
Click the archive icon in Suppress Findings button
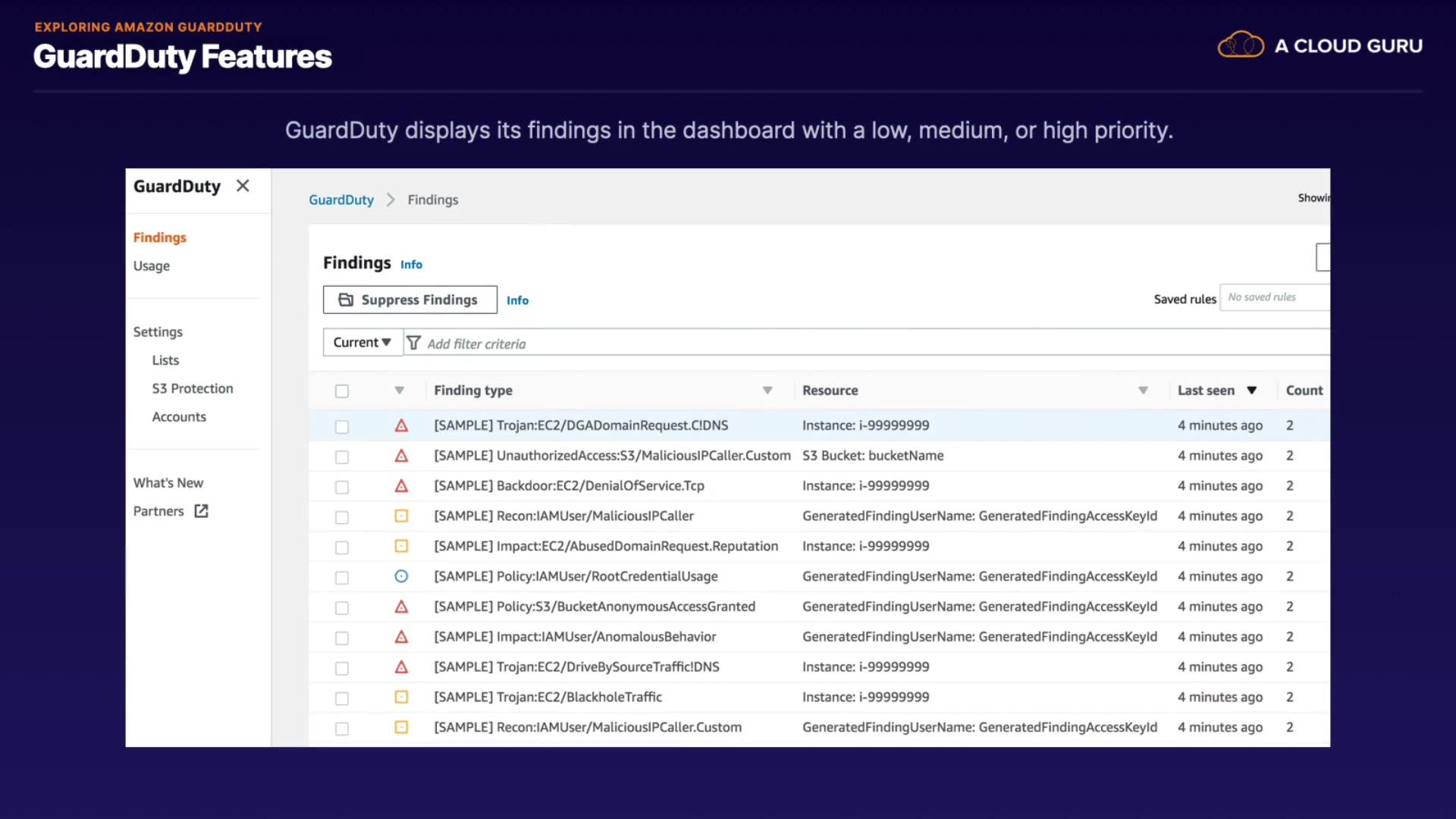[x=346, y=300]
